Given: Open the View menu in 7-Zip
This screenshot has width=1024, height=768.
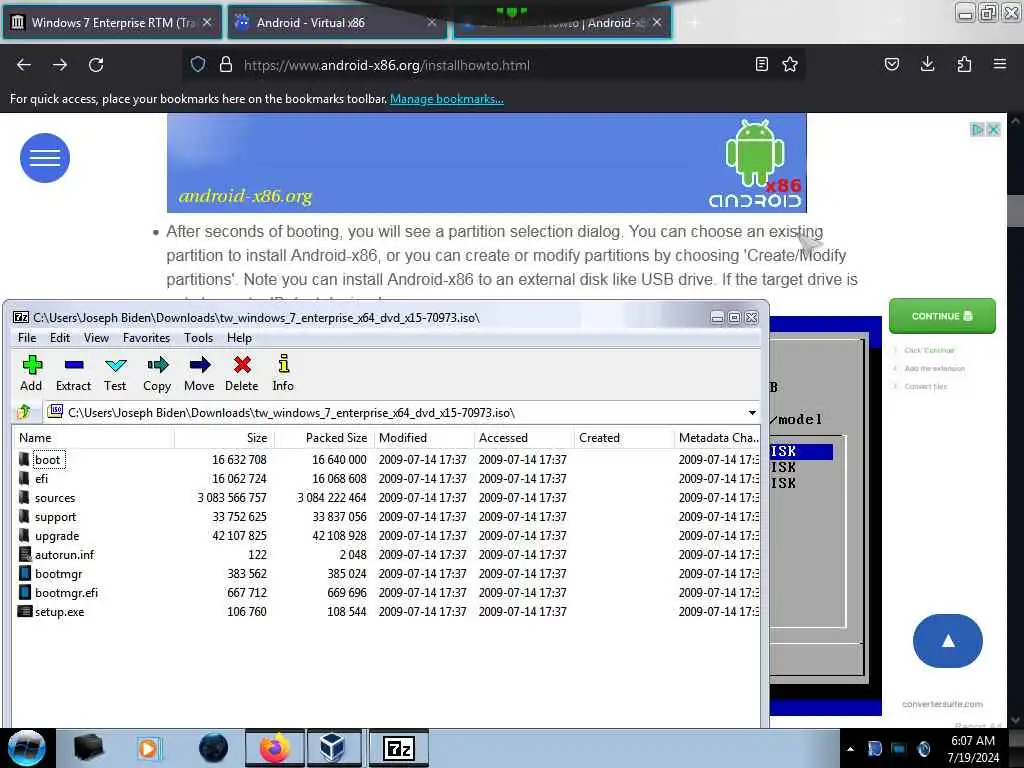Looking at the screenshot, I should pyautogui.click(x=96, y=338).
